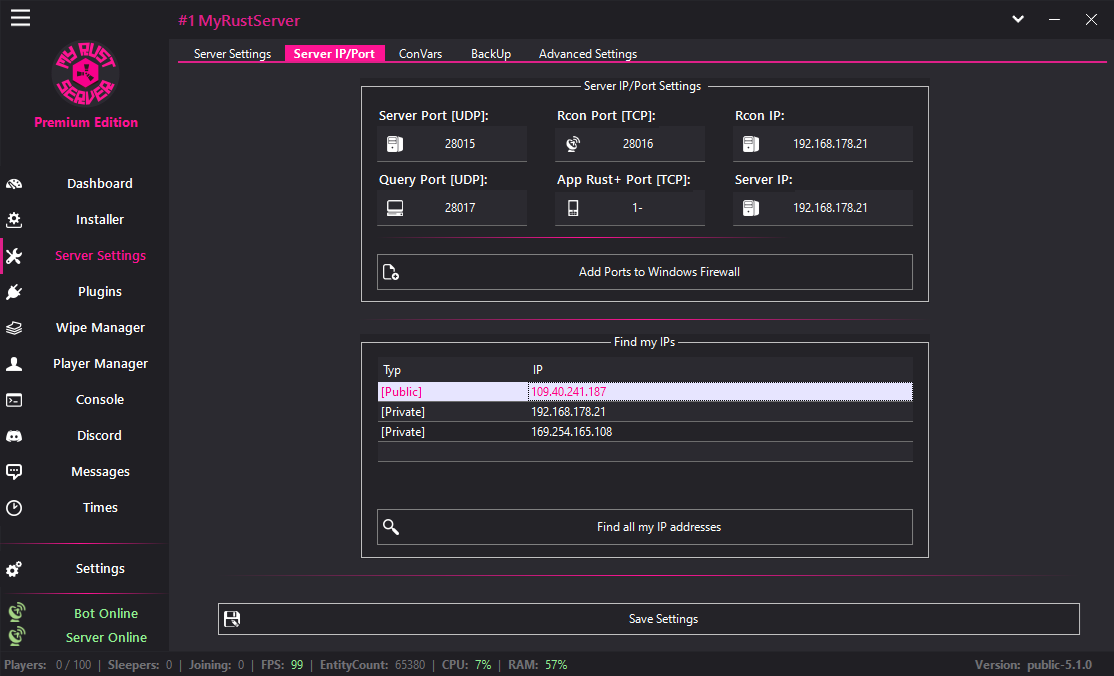This screenshot has width=1114, height=676.
Task: Open the BackUp tab
Action: (x=491, y=54)
